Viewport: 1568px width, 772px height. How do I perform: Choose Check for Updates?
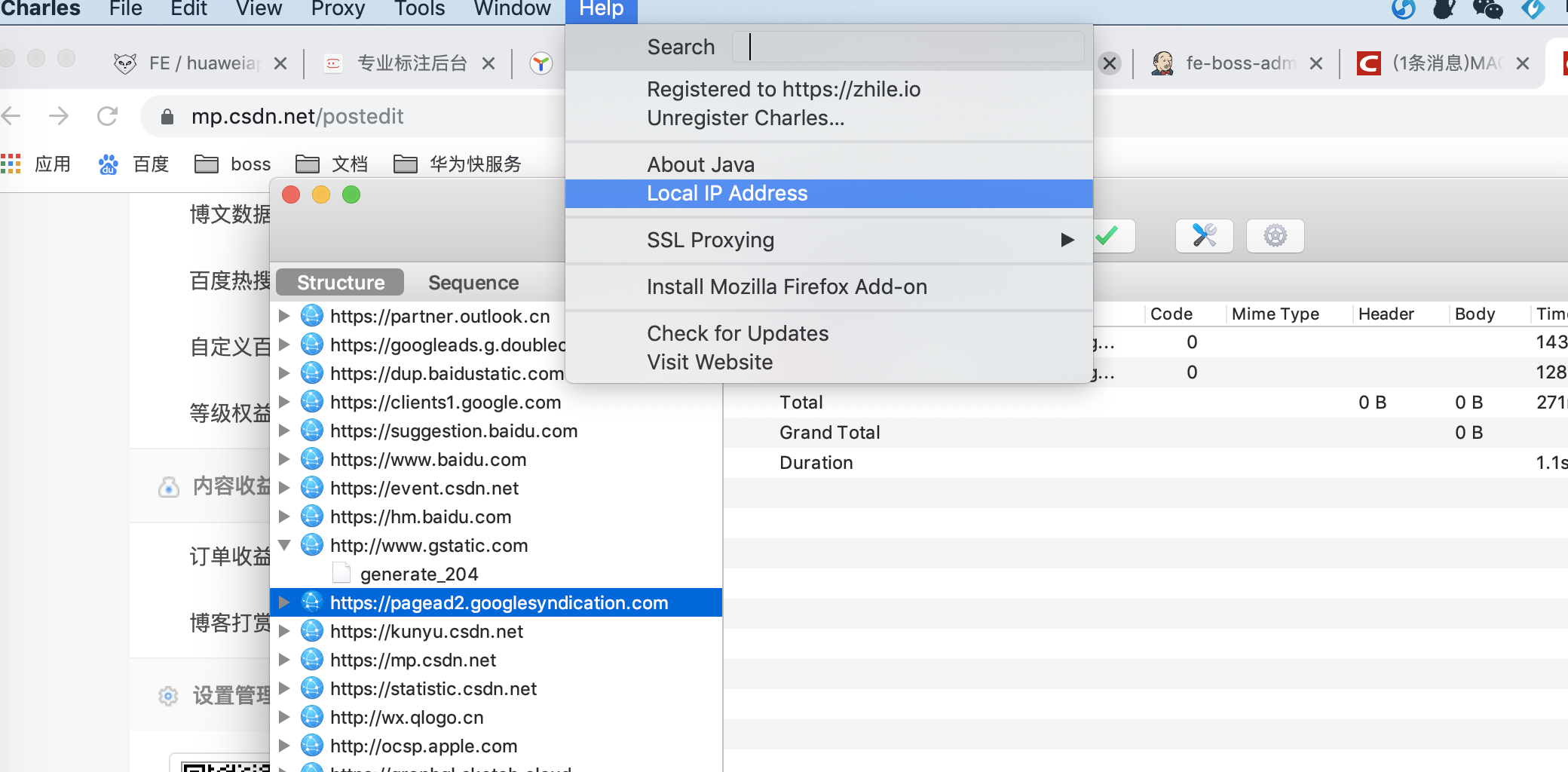point(828,333)
